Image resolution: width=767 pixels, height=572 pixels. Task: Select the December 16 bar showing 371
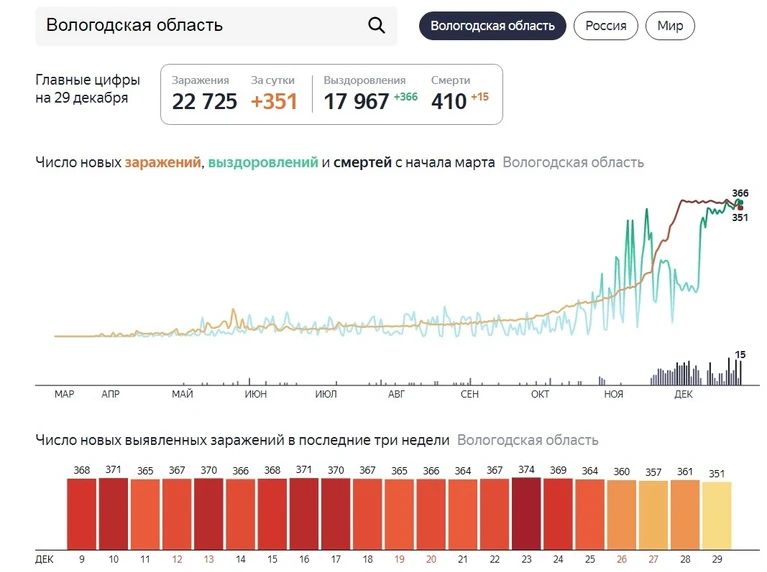pyautogui.click(x=304, y=514)
